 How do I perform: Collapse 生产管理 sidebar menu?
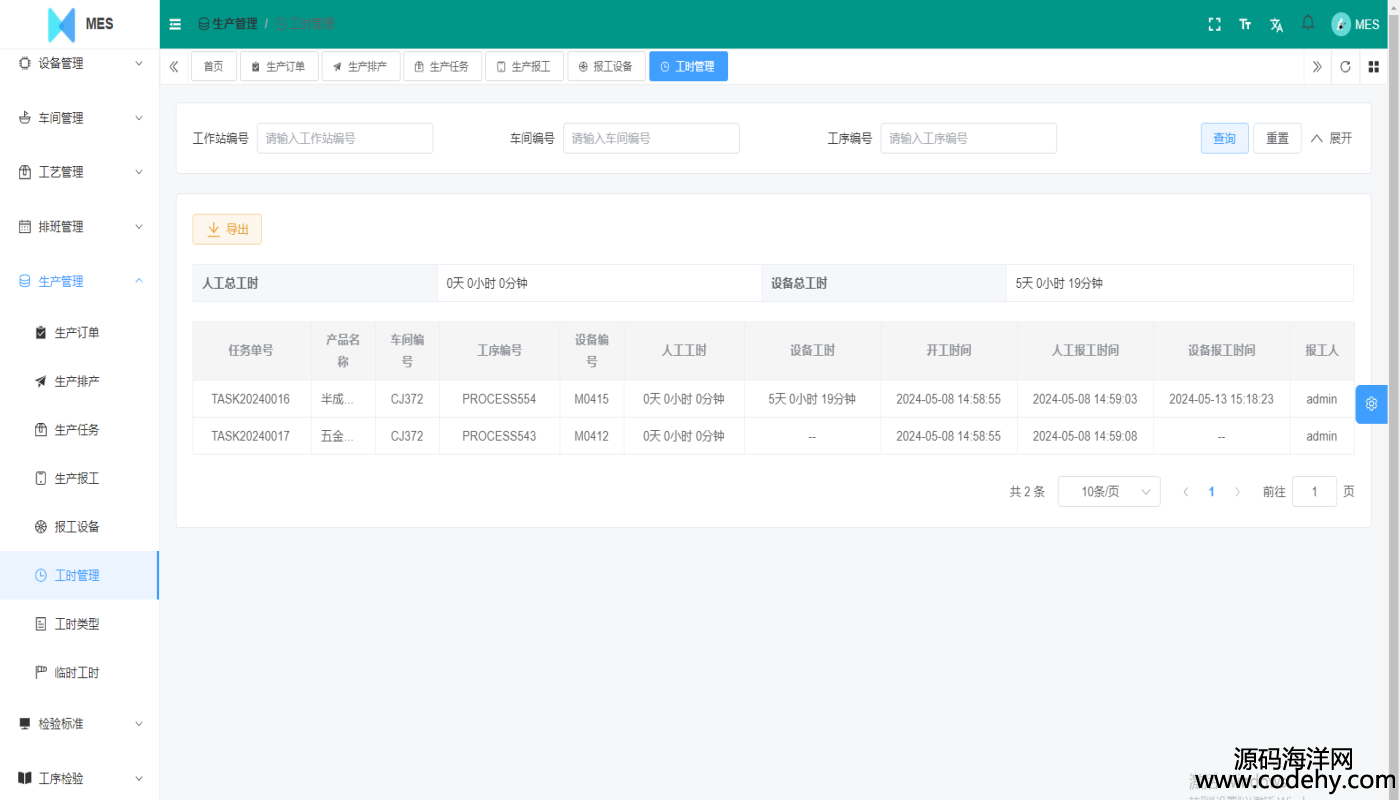80,281
